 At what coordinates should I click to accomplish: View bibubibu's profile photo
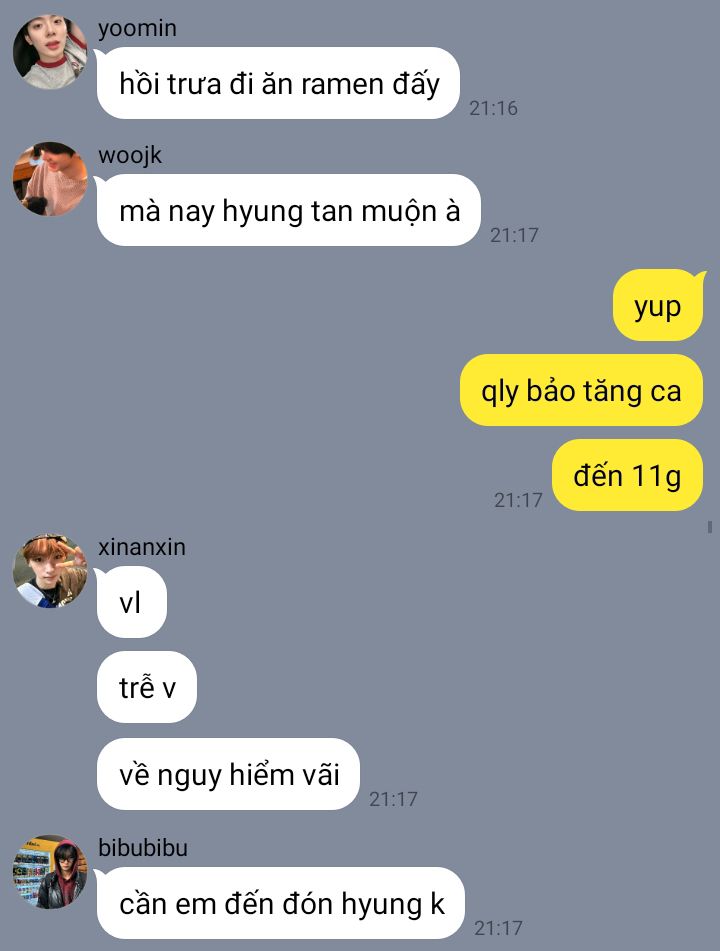pos(50,872)
